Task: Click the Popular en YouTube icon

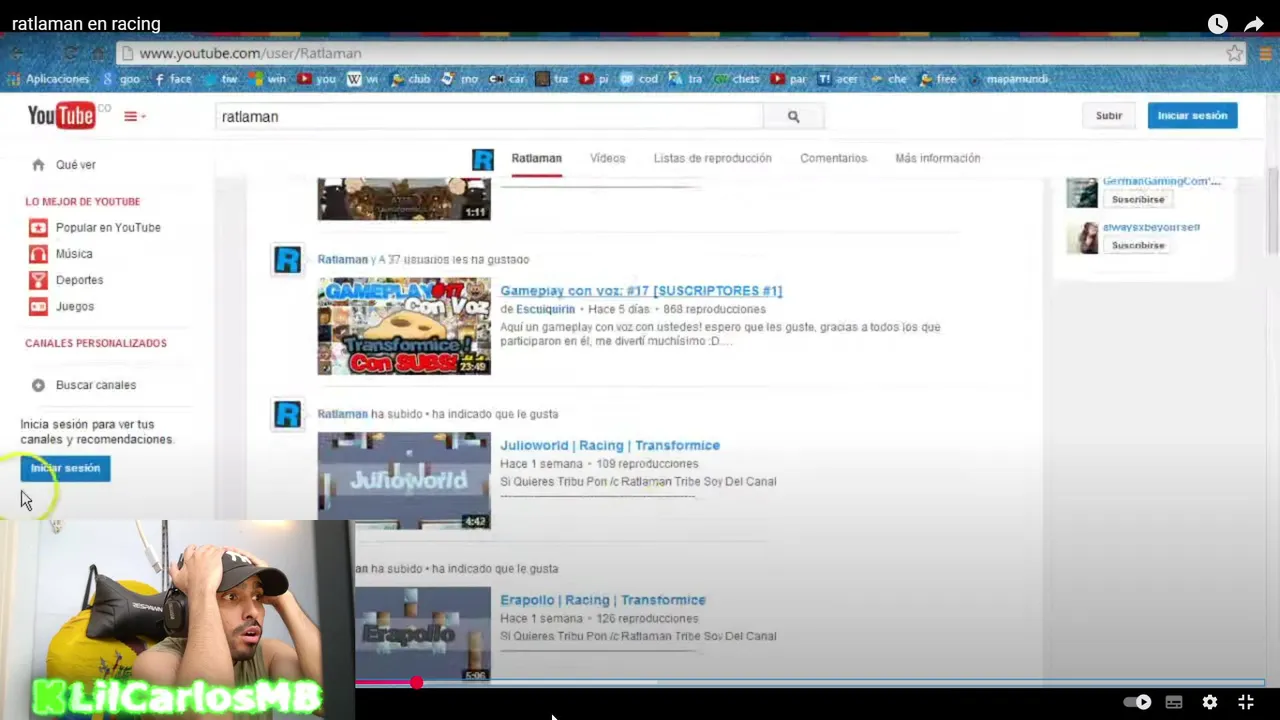Action: [38, 228]
